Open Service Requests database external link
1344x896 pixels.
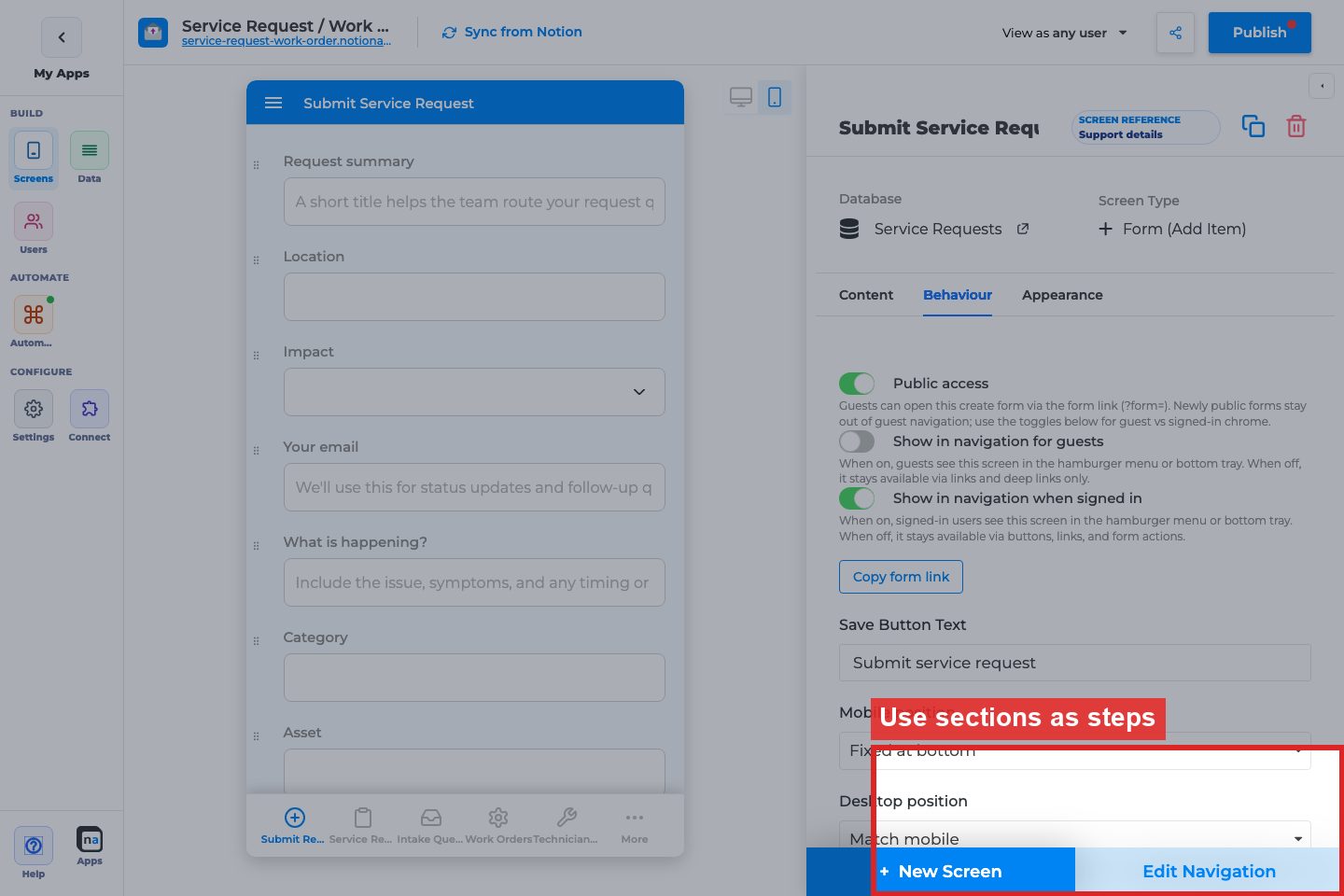tap(1023, 229)
